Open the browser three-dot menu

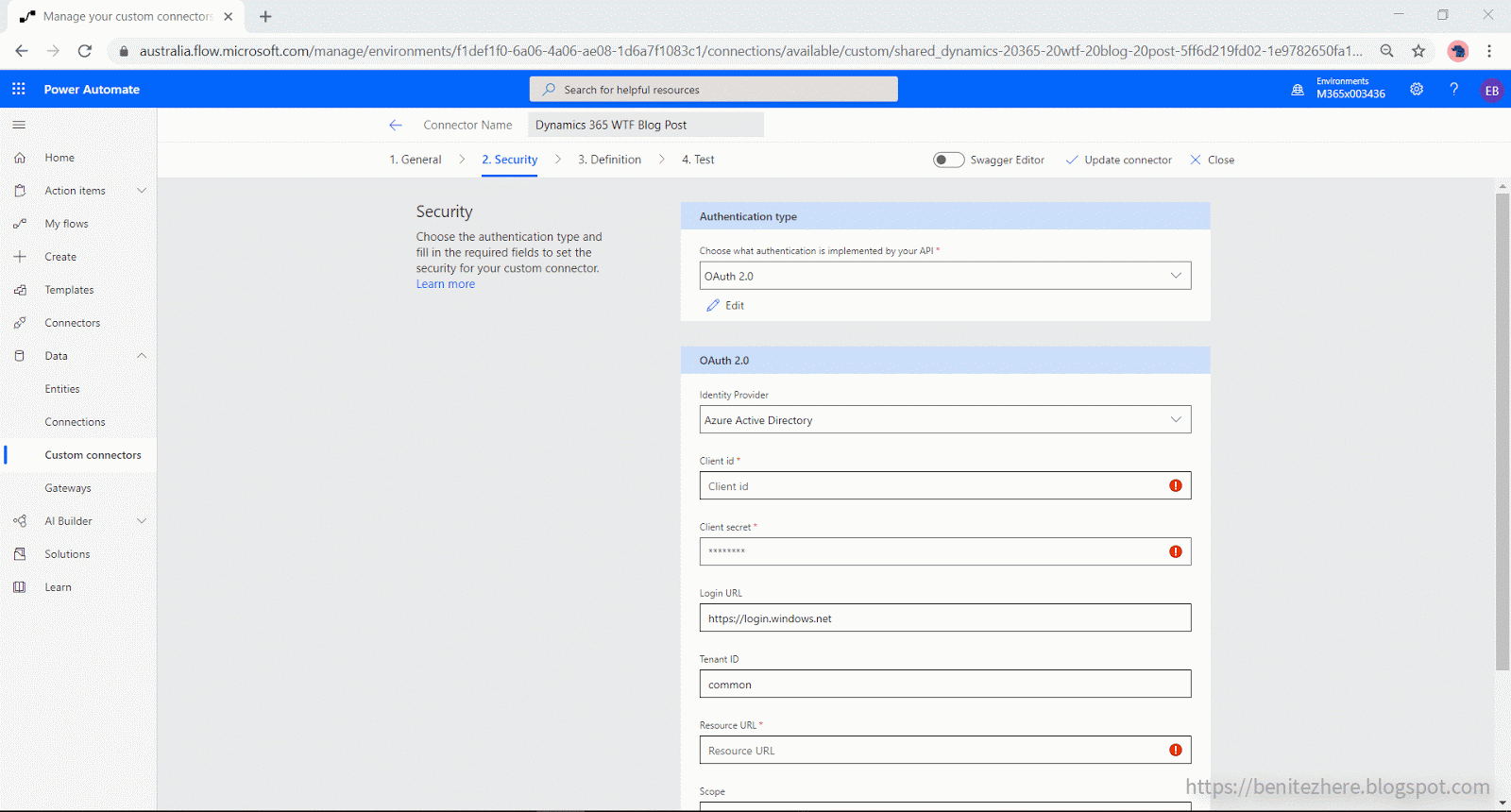click(x=1489, y=51)
